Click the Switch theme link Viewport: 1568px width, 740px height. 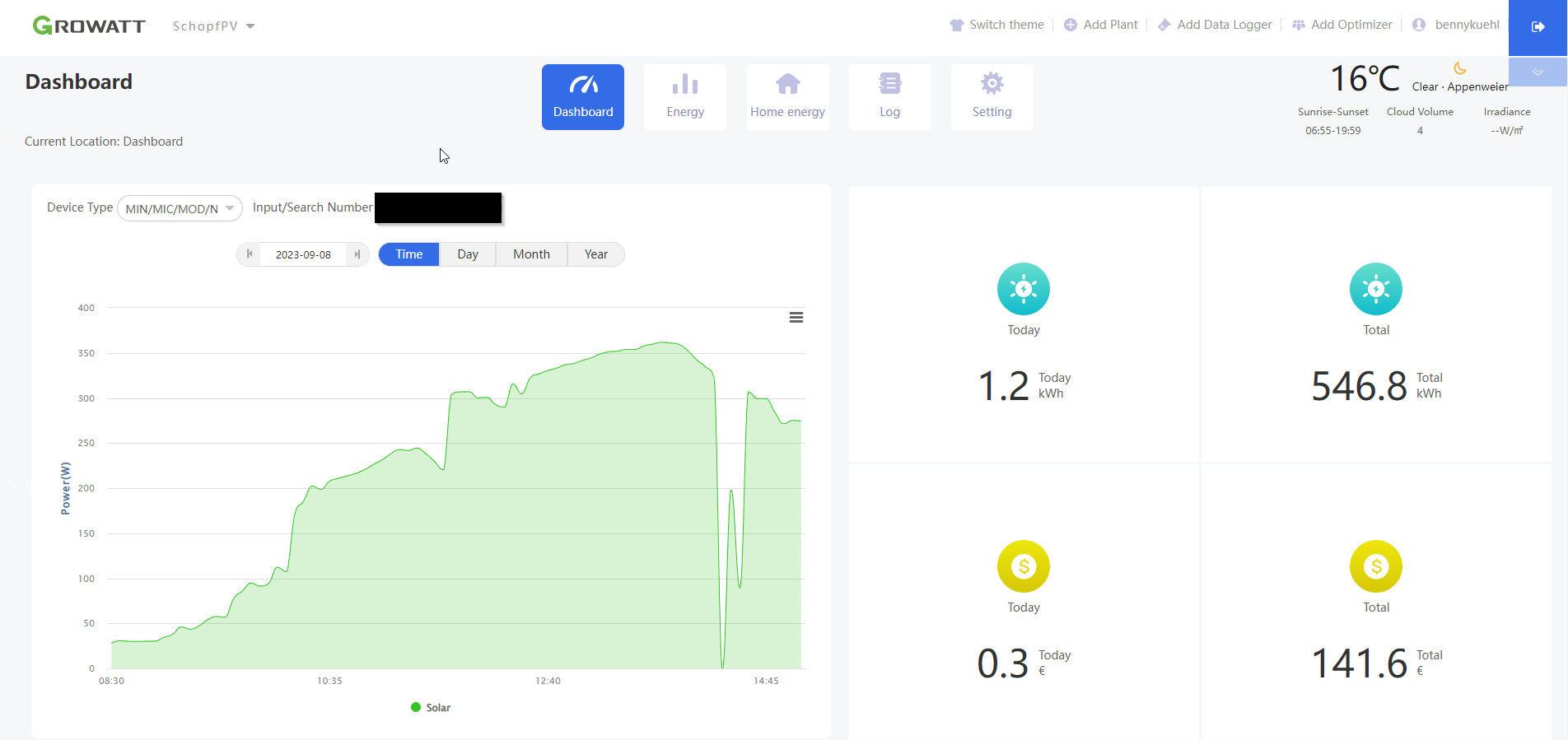tap(996, 25)
